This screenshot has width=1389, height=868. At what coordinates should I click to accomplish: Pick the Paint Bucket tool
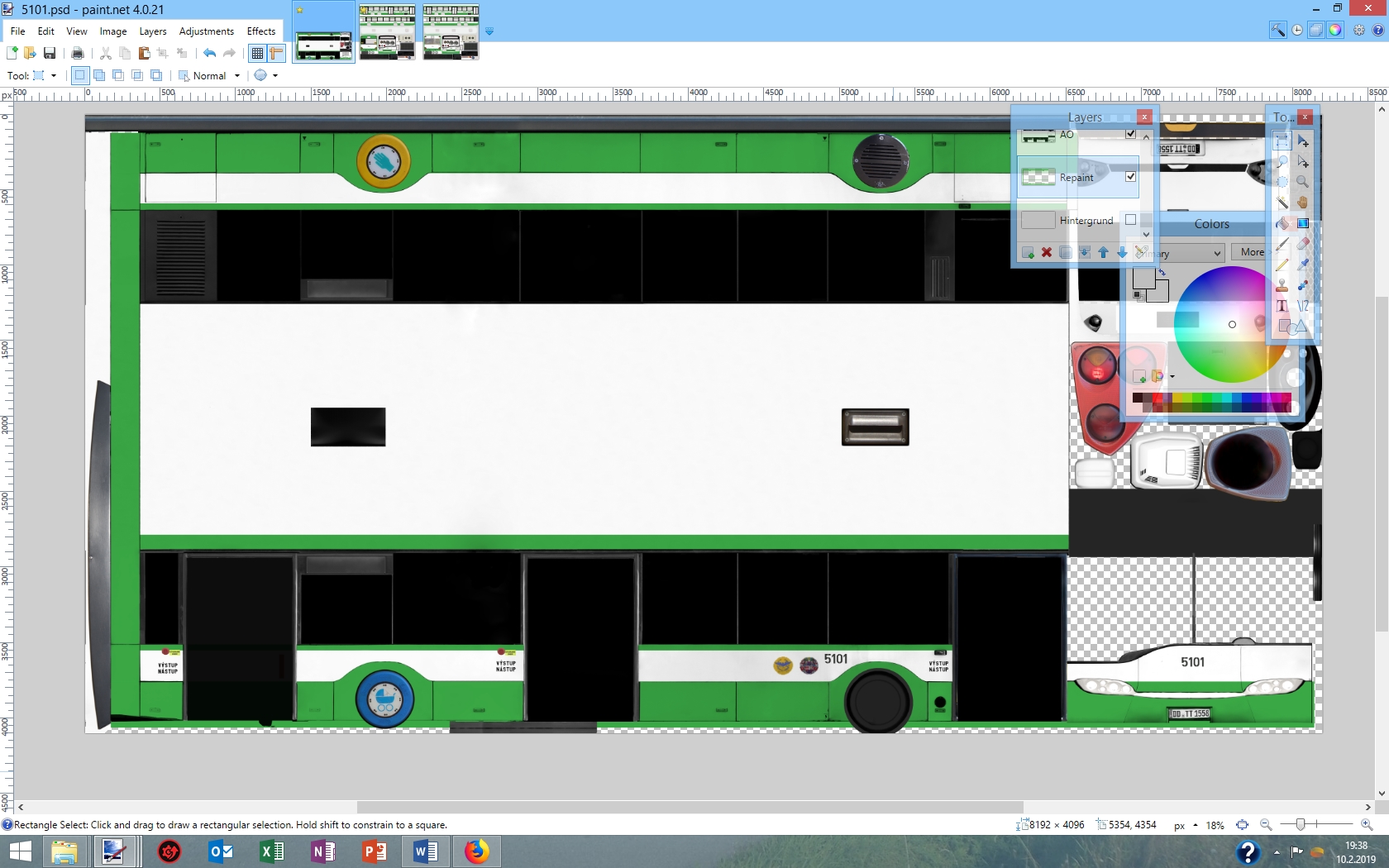pyautogui.click(x=1282, y=223)
